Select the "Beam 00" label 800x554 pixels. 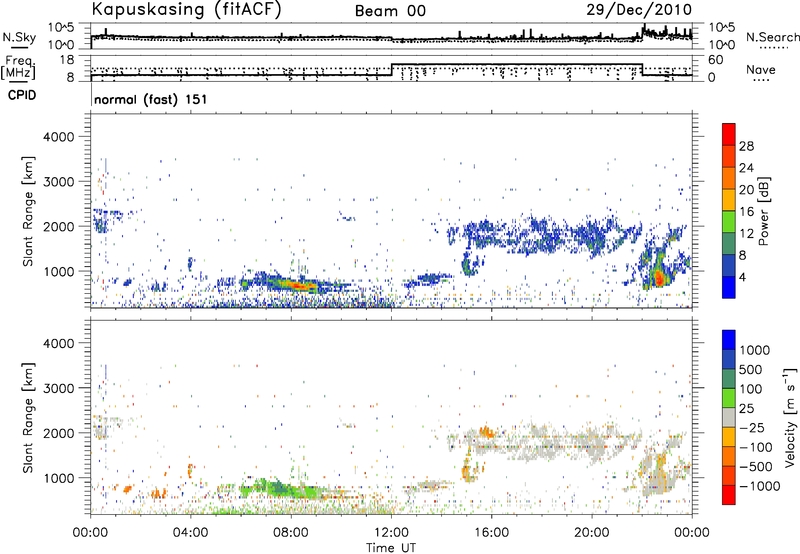390,11
